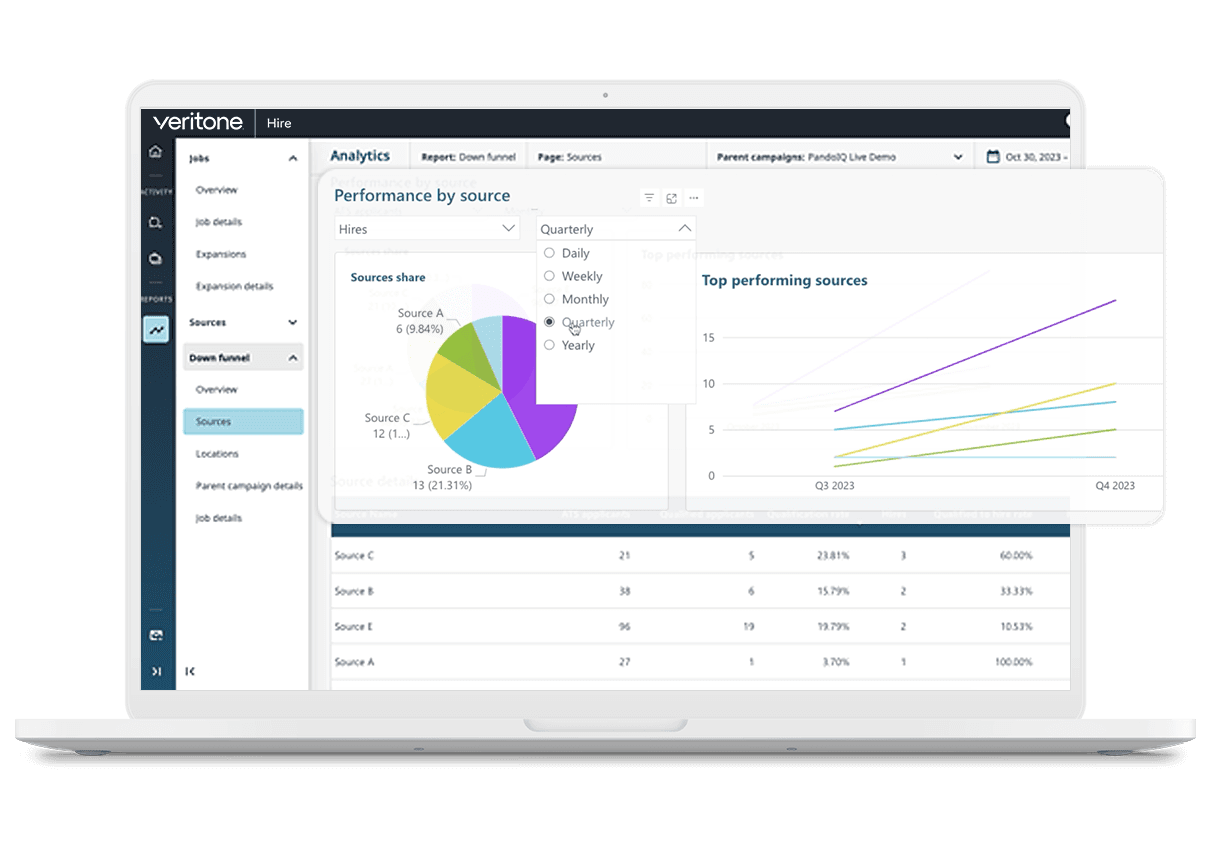Select the Monthly radio option
Image resolution: width=1230 pixels, height=860 pixels.
(x=549, y=299)
